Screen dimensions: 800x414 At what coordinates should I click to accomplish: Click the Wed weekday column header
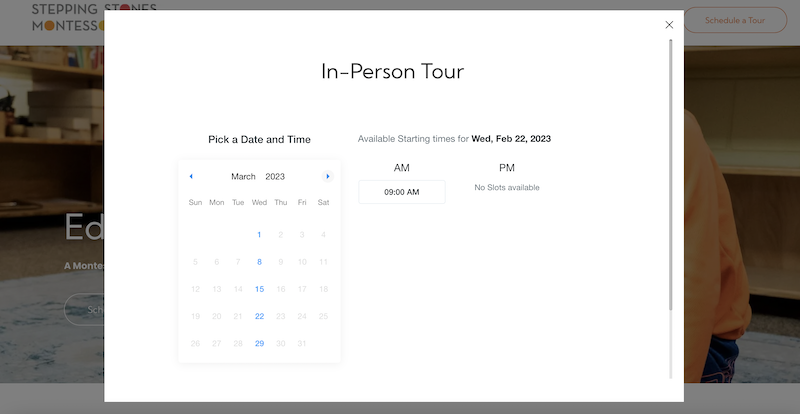point(259,203)
